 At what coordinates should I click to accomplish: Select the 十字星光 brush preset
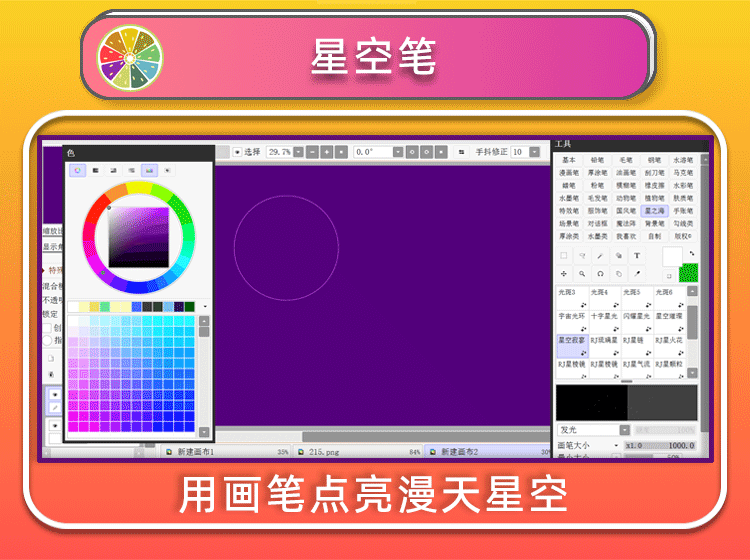pos(605,322)
